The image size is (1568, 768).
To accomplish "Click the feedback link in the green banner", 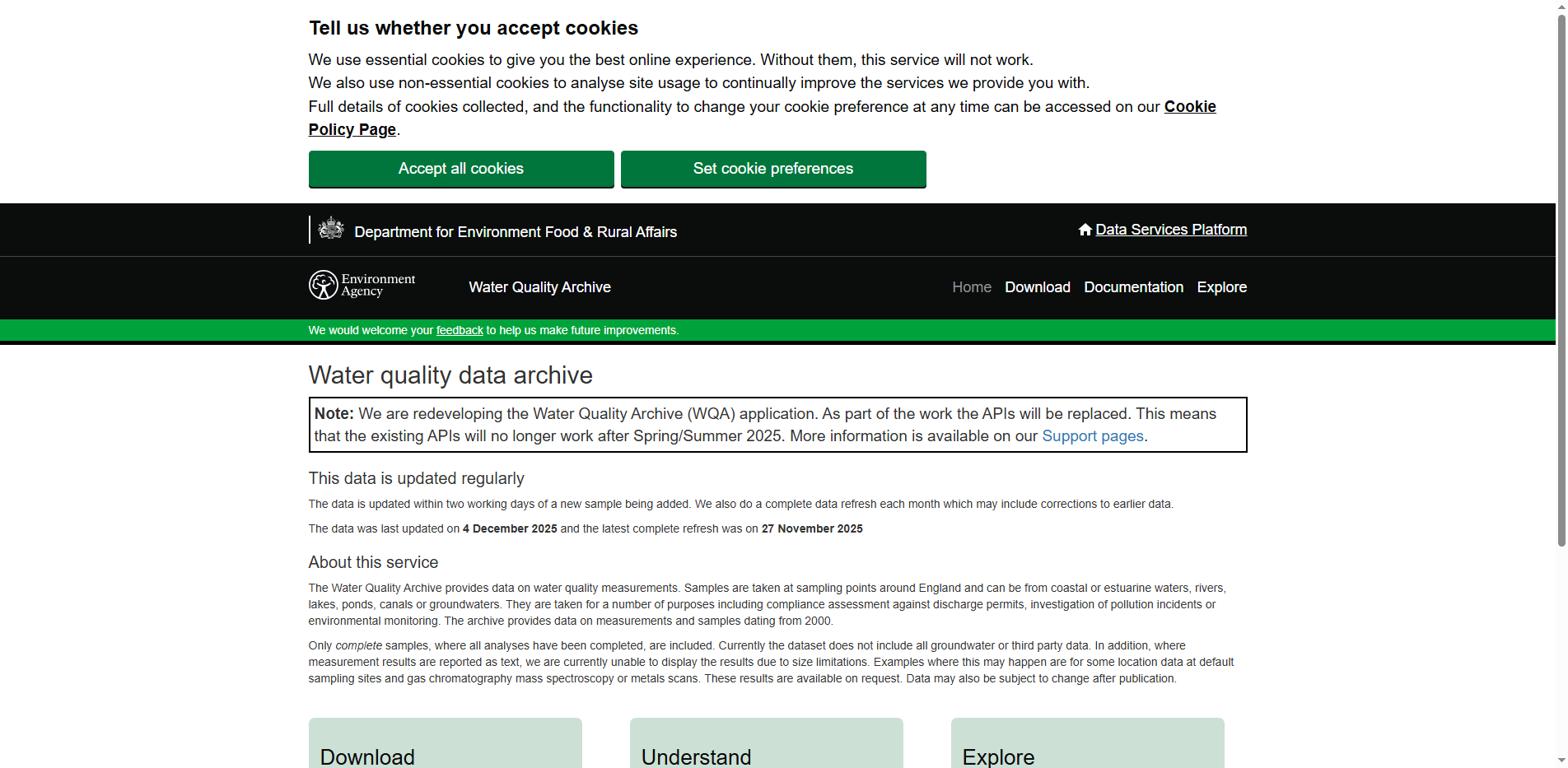I will (459, 329).
